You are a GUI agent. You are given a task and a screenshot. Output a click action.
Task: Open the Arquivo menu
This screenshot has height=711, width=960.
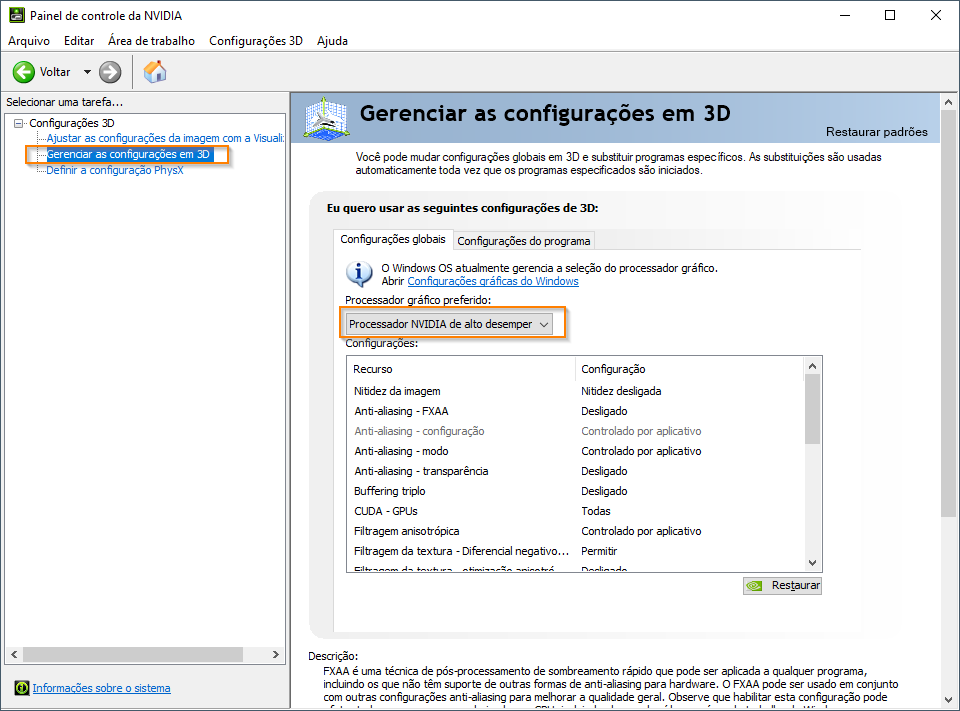click(x=29, y=41)
